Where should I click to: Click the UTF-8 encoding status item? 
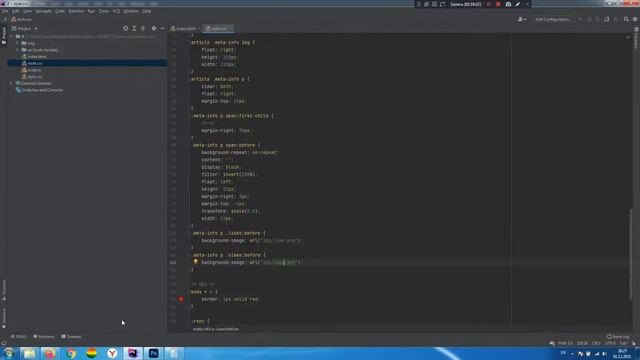[x=610, y=344]
